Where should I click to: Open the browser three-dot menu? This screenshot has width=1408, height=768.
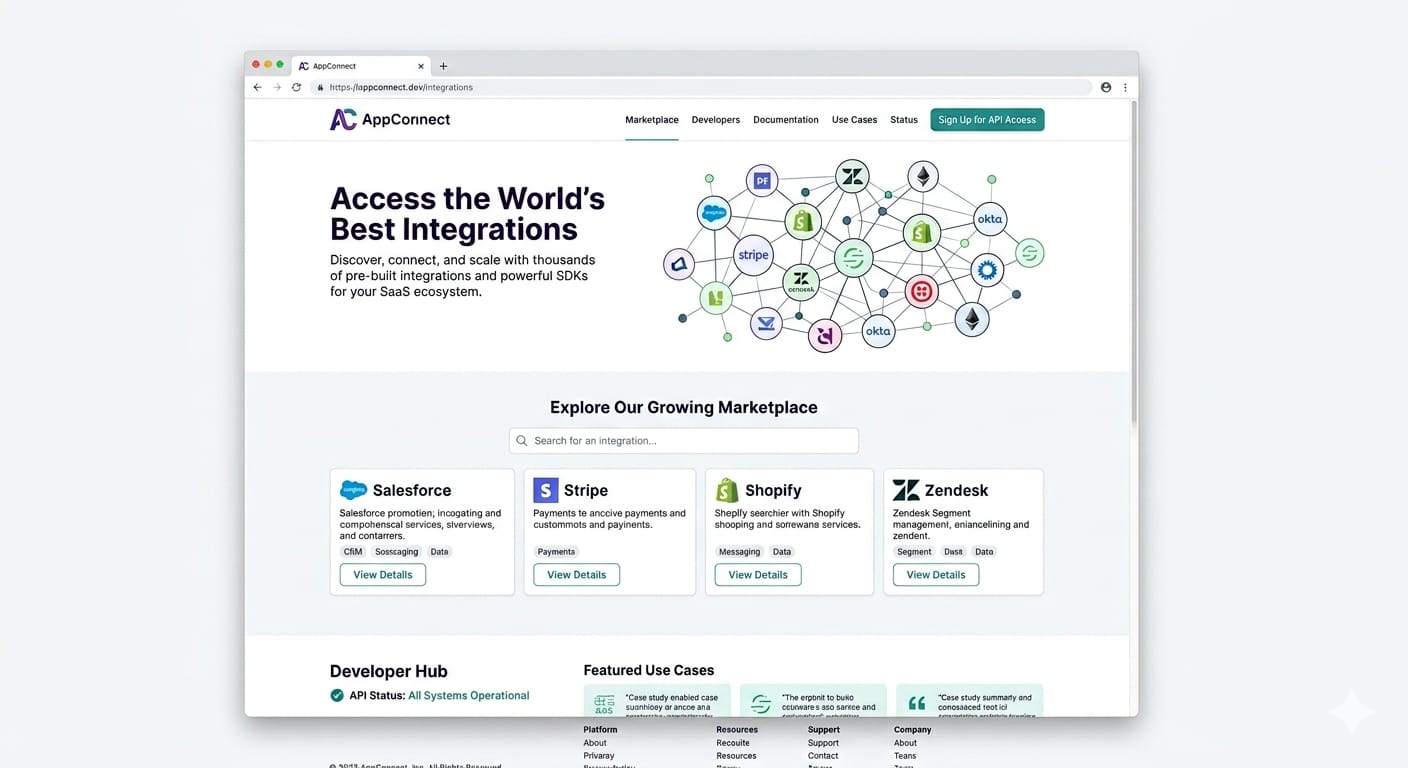1125,88
